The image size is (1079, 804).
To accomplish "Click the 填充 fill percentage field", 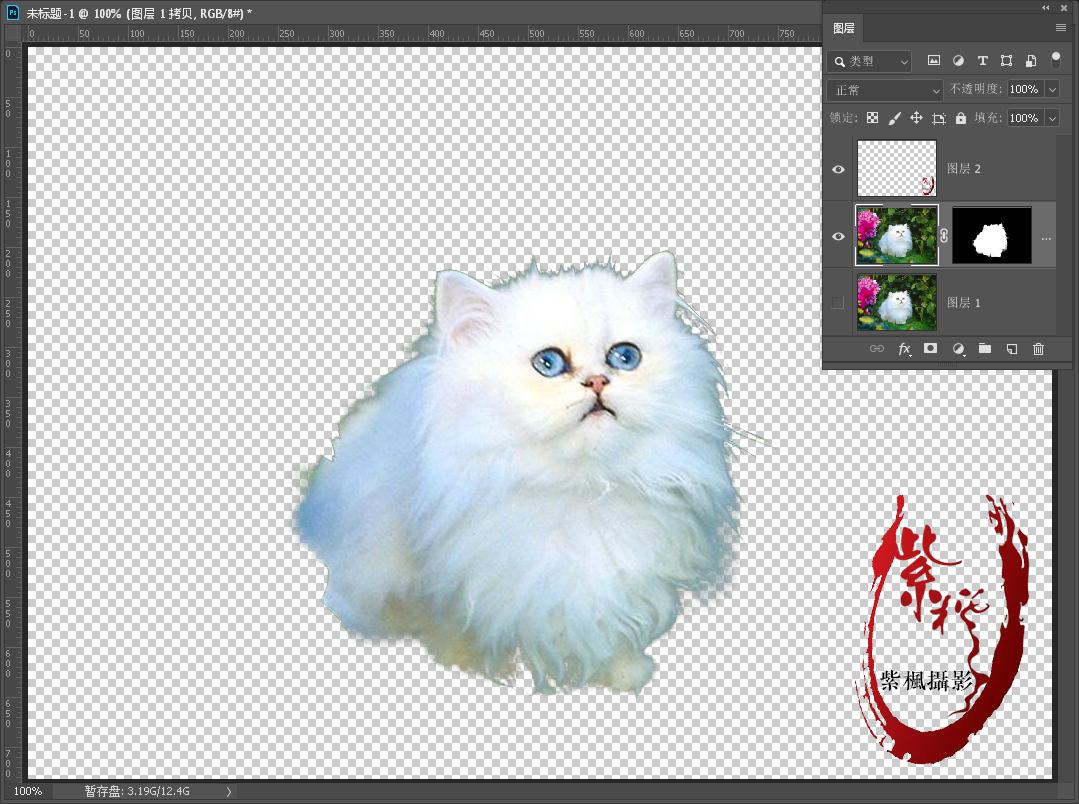I will 1023,118.
